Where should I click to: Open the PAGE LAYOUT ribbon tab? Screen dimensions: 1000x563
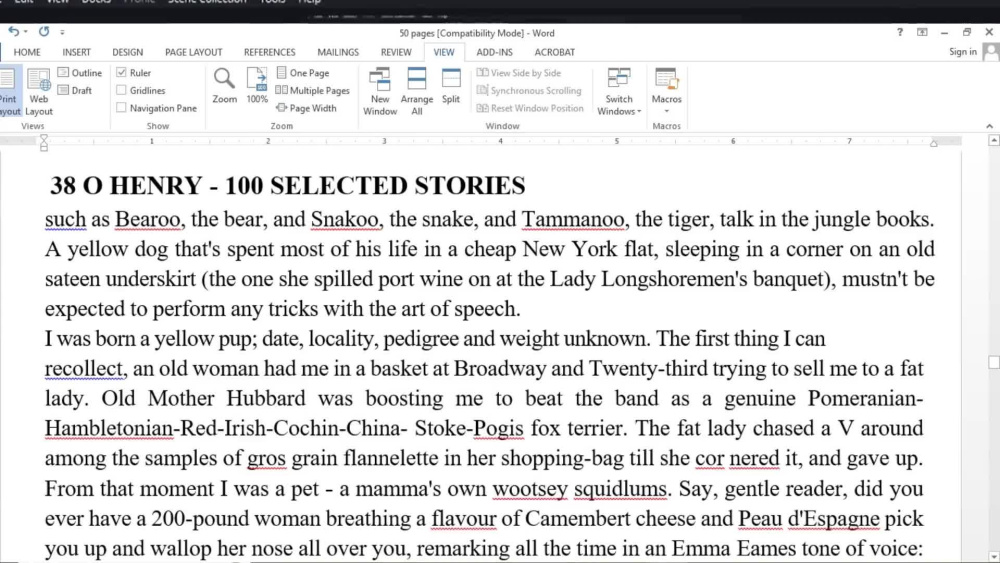point(193,52)
